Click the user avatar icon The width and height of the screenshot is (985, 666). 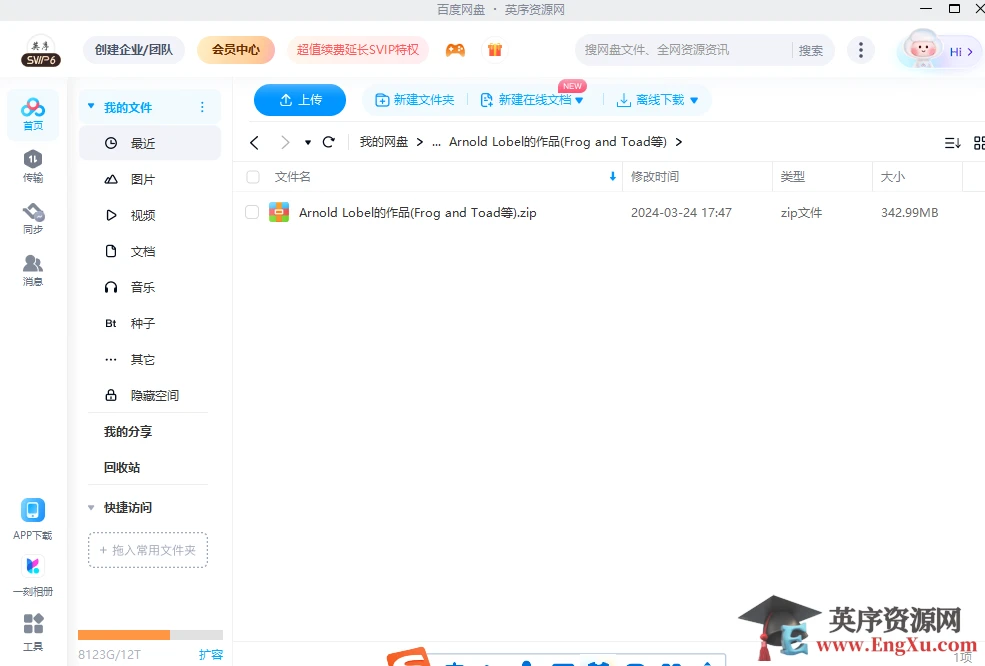(922, 48)
